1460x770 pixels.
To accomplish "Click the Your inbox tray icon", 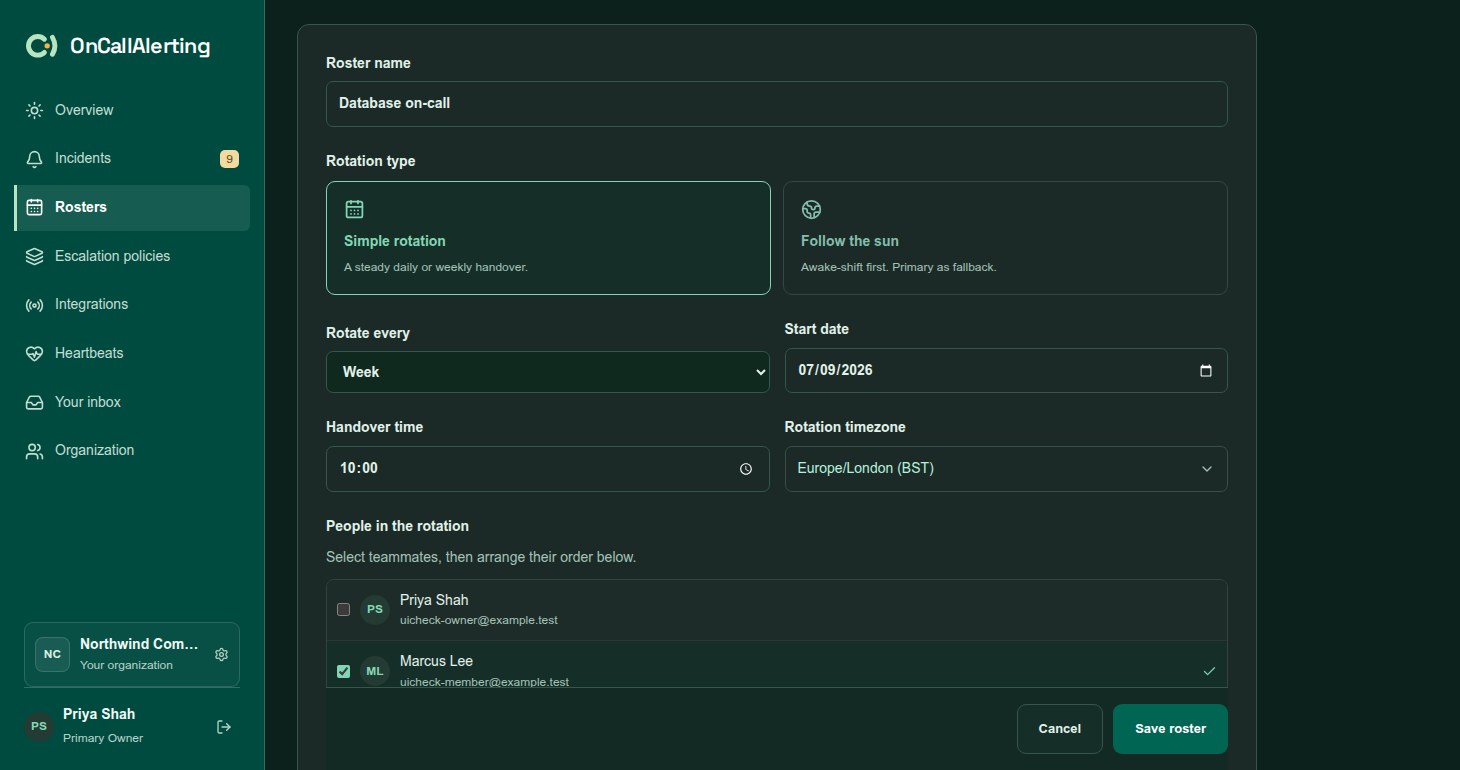I will tap(35, 402).
